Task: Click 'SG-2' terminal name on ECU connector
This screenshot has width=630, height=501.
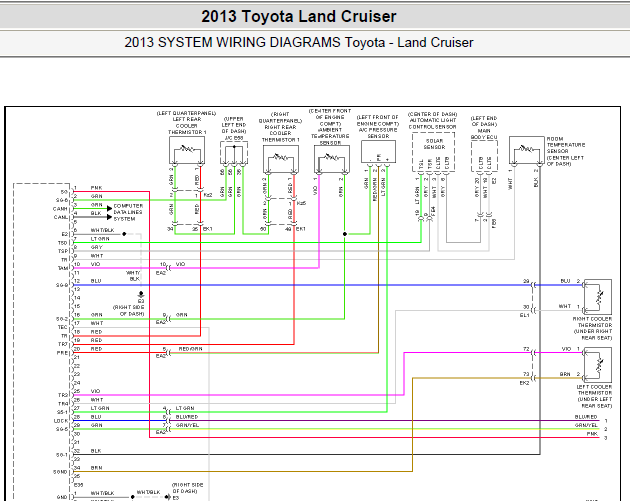Action: click(62, 319)
